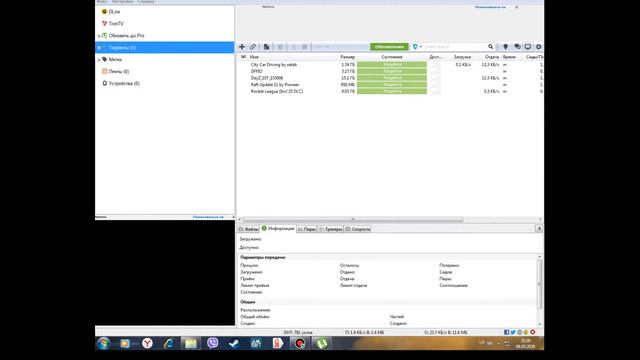Viewport: 640px width, 360px height.
Task: Select Ленты (0) in the sidebar
Action: coord(118,71)
